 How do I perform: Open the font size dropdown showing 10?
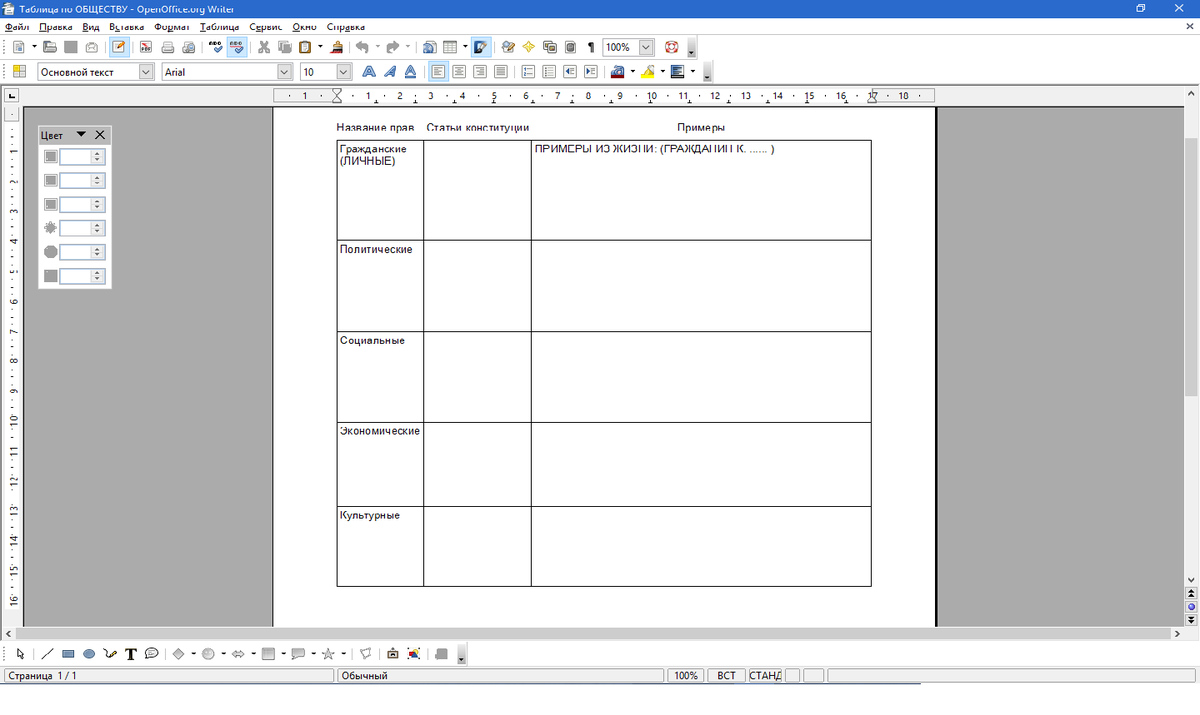pos(344,72)
